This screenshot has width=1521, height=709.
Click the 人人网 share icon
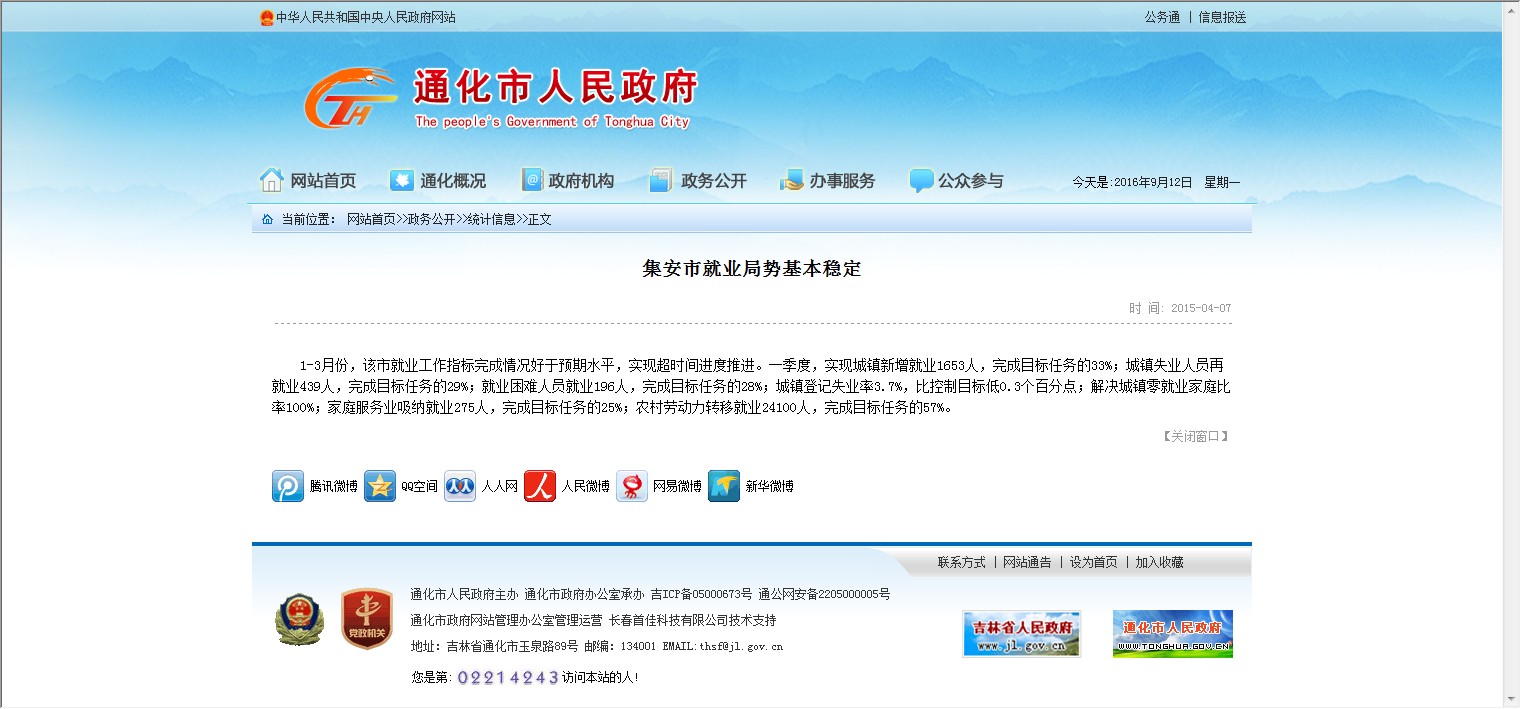coord(460,486)
